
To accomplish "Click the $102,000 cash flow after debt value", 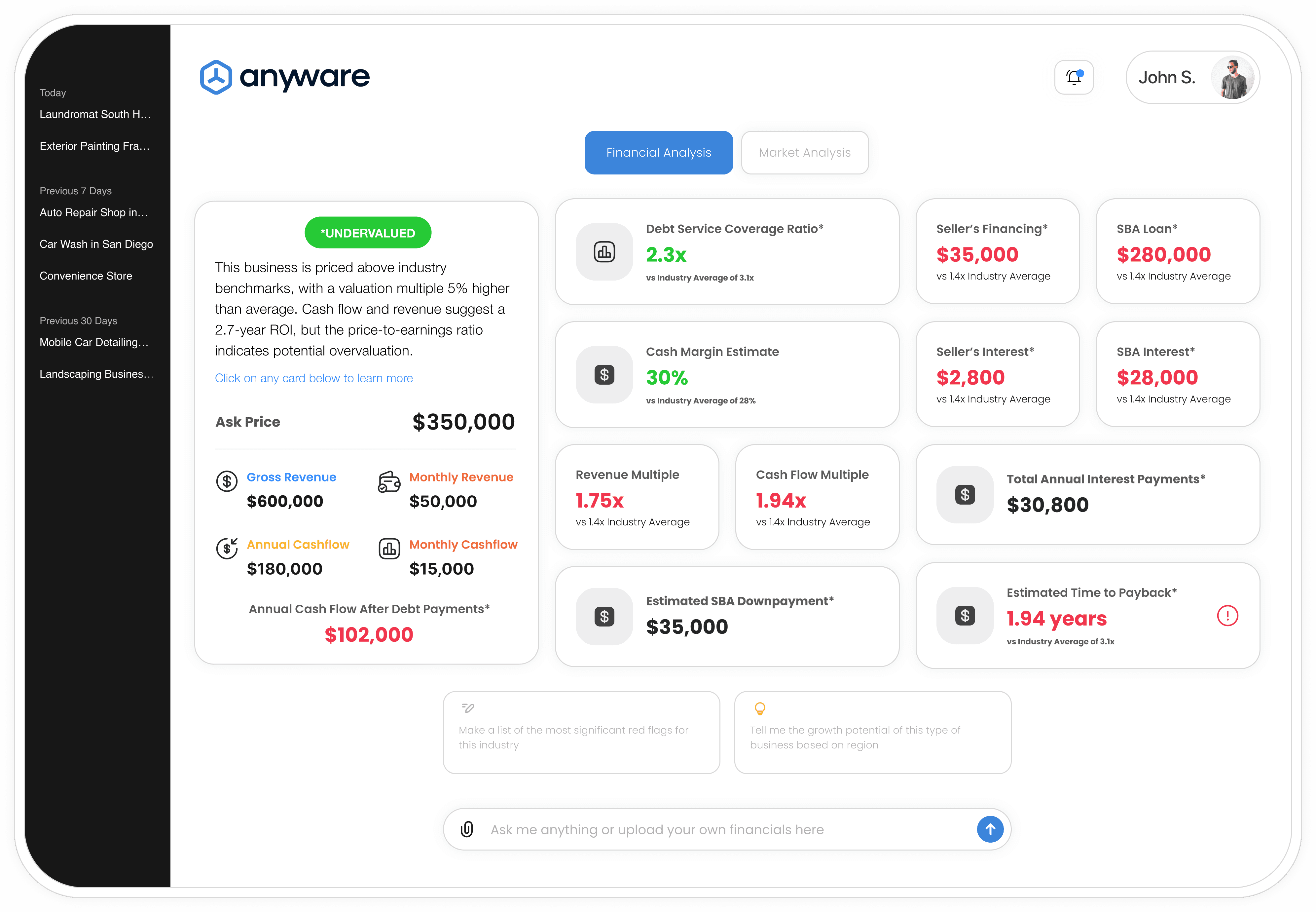I will tap(369, 635).
